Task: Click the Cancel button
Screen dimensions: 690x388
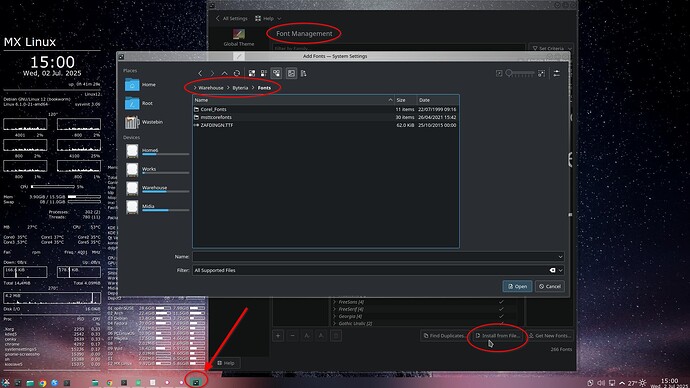Action: [x=550, y=286]
